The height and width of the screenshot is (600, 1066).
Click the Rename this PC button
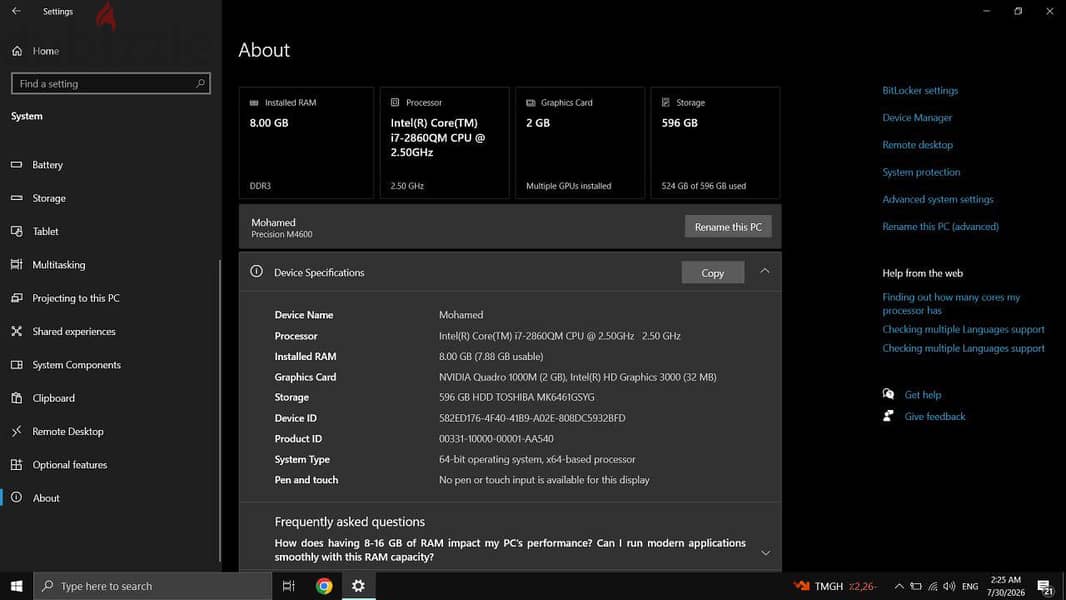tap(728, 227)
